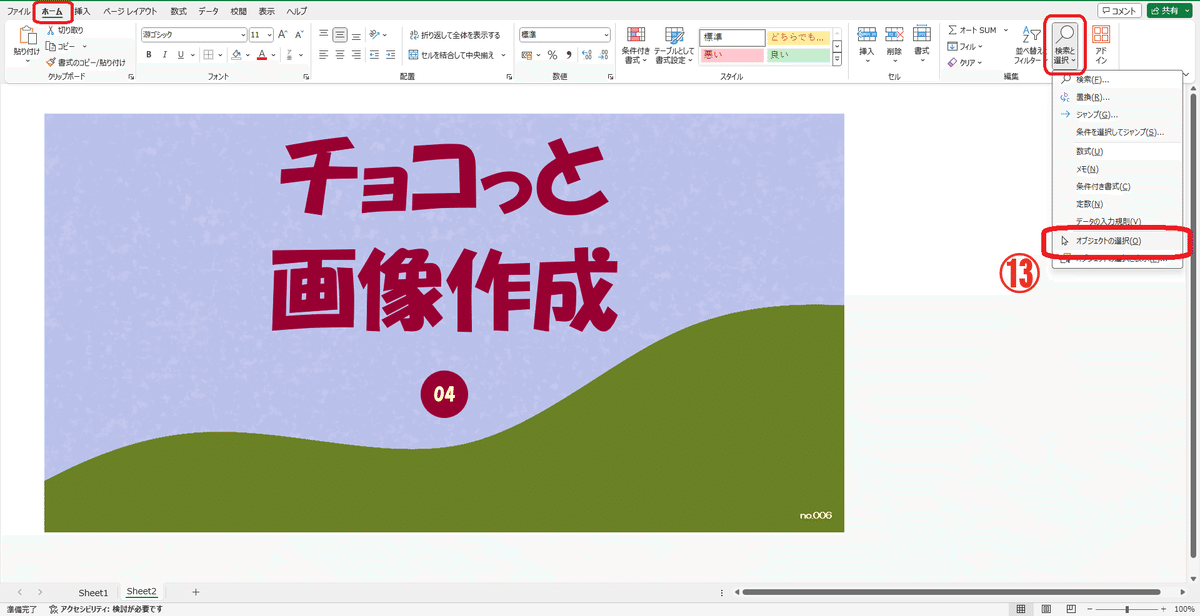
Task: Click the Copy (コピー) icon
Action: [50, 46]
